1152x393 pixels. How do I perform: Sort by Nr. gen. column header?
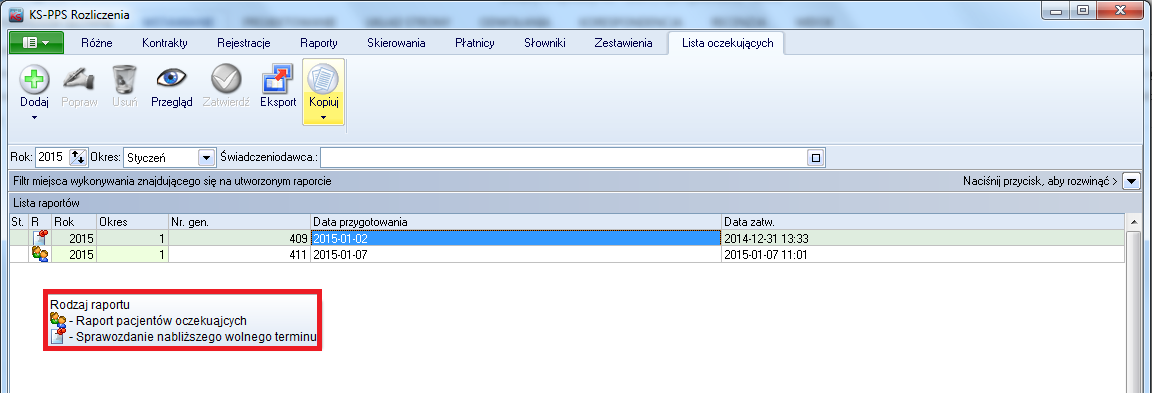point(240,221)
